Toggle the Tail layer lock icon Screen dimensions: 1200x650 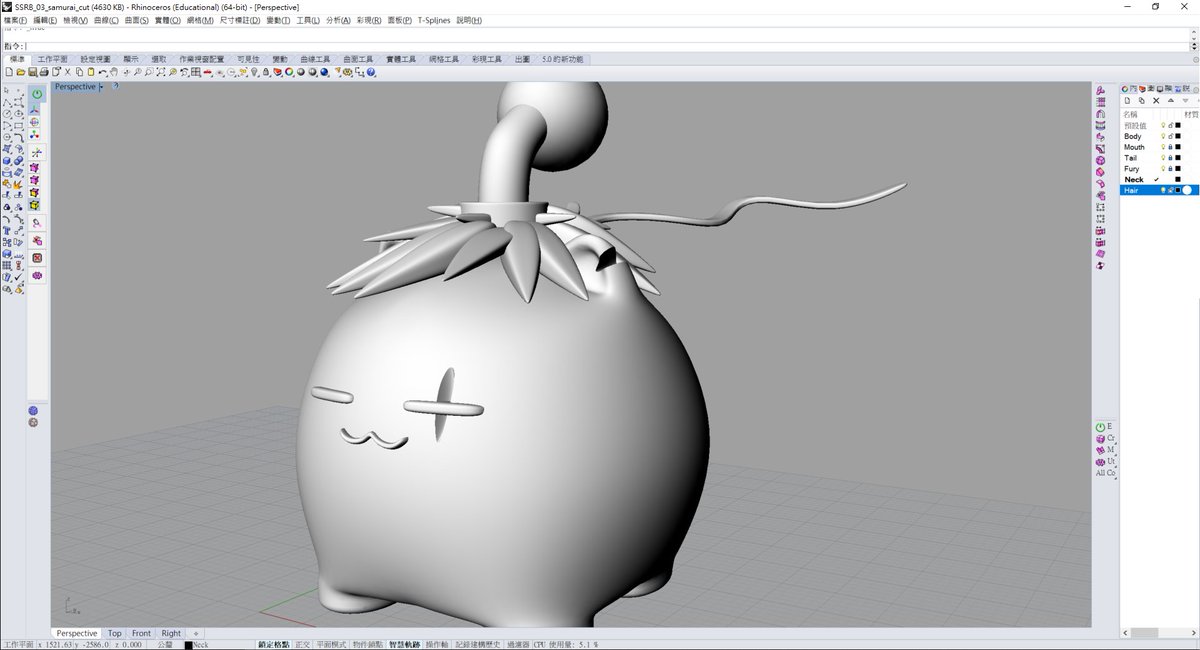(1170, 158)
